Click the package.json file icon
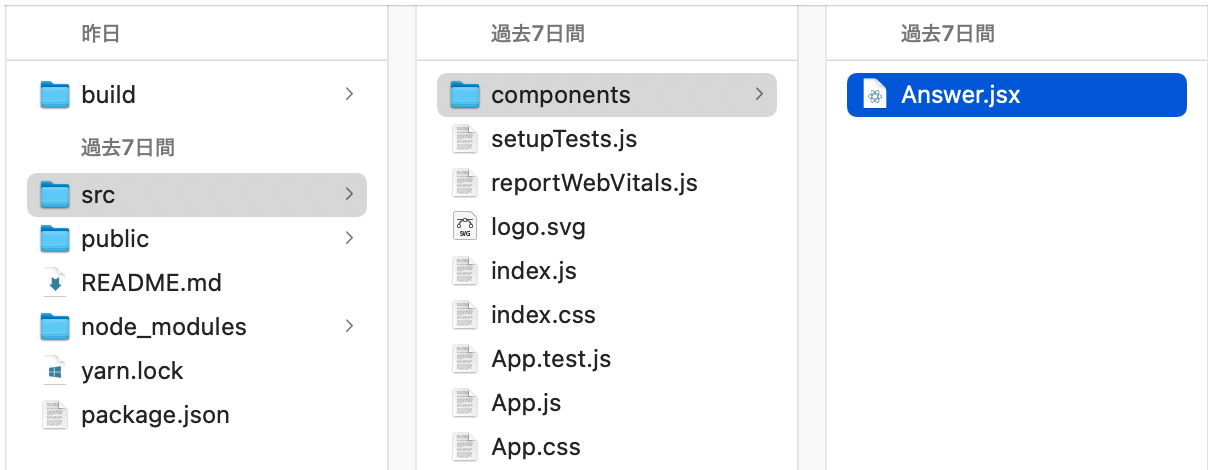Screen dimensions: 1212x470 (x=55, y=415)
